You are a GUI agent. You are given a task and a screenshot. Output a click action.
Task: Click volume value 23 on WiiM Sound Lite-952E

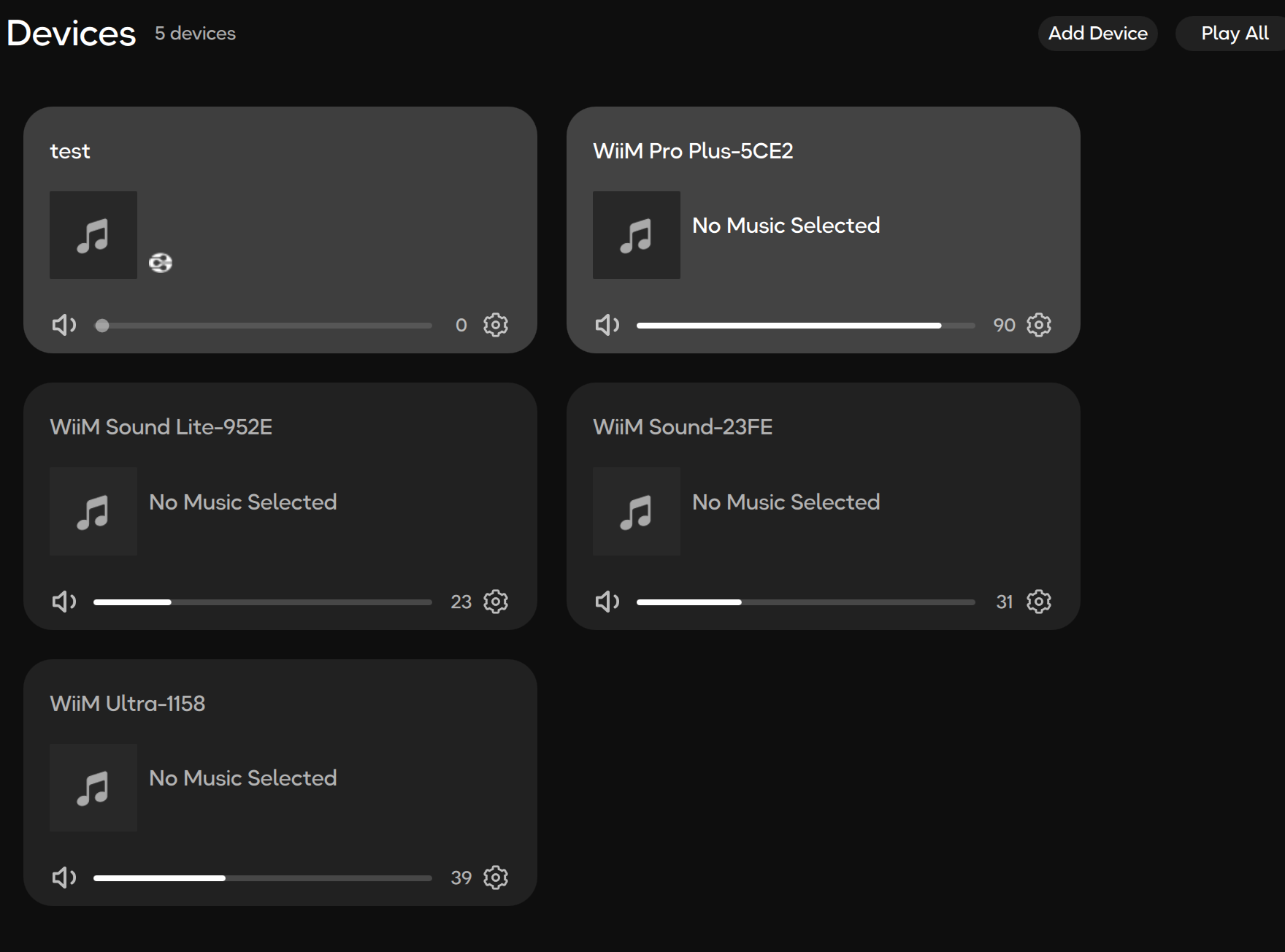point(461,602)
